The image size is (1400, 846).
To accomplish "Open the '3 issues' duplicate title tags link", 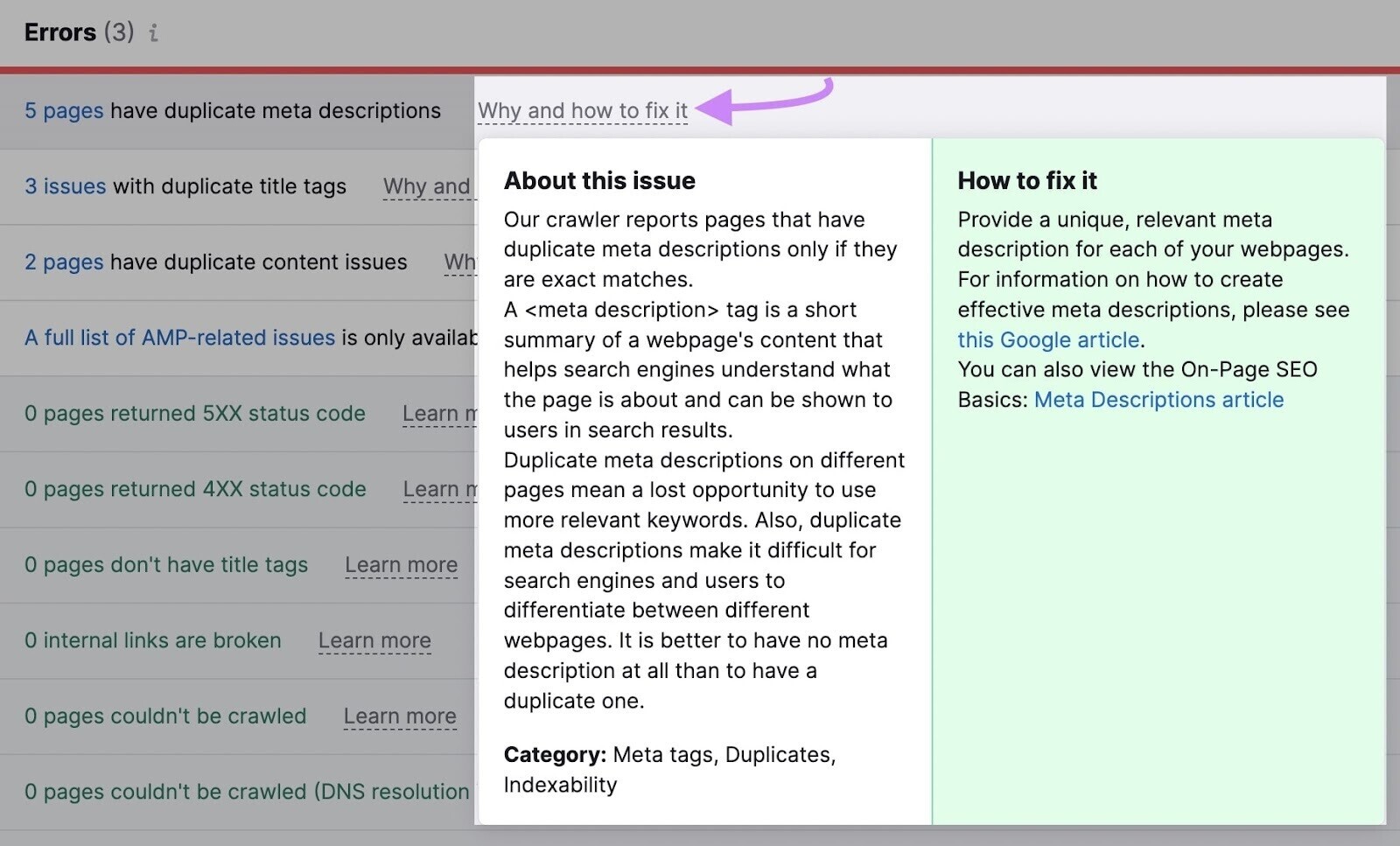I will 65,186.
